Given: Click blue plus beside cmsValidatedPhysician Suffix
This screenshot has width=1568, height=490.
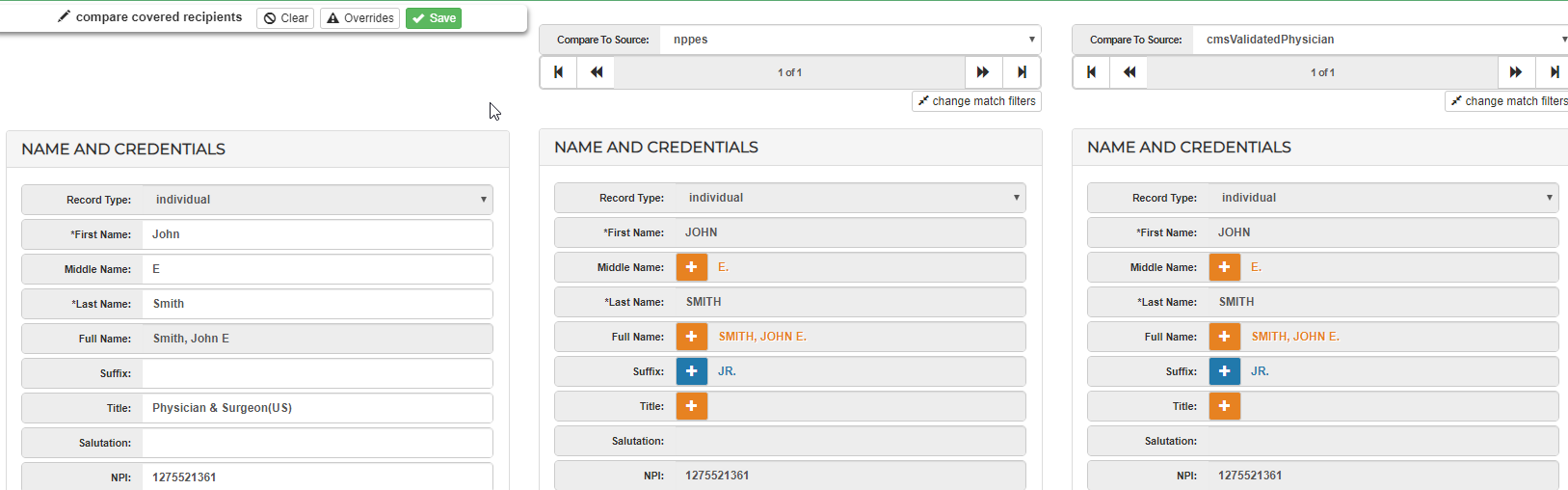Looking at the screenshot, I should 1224,371.
